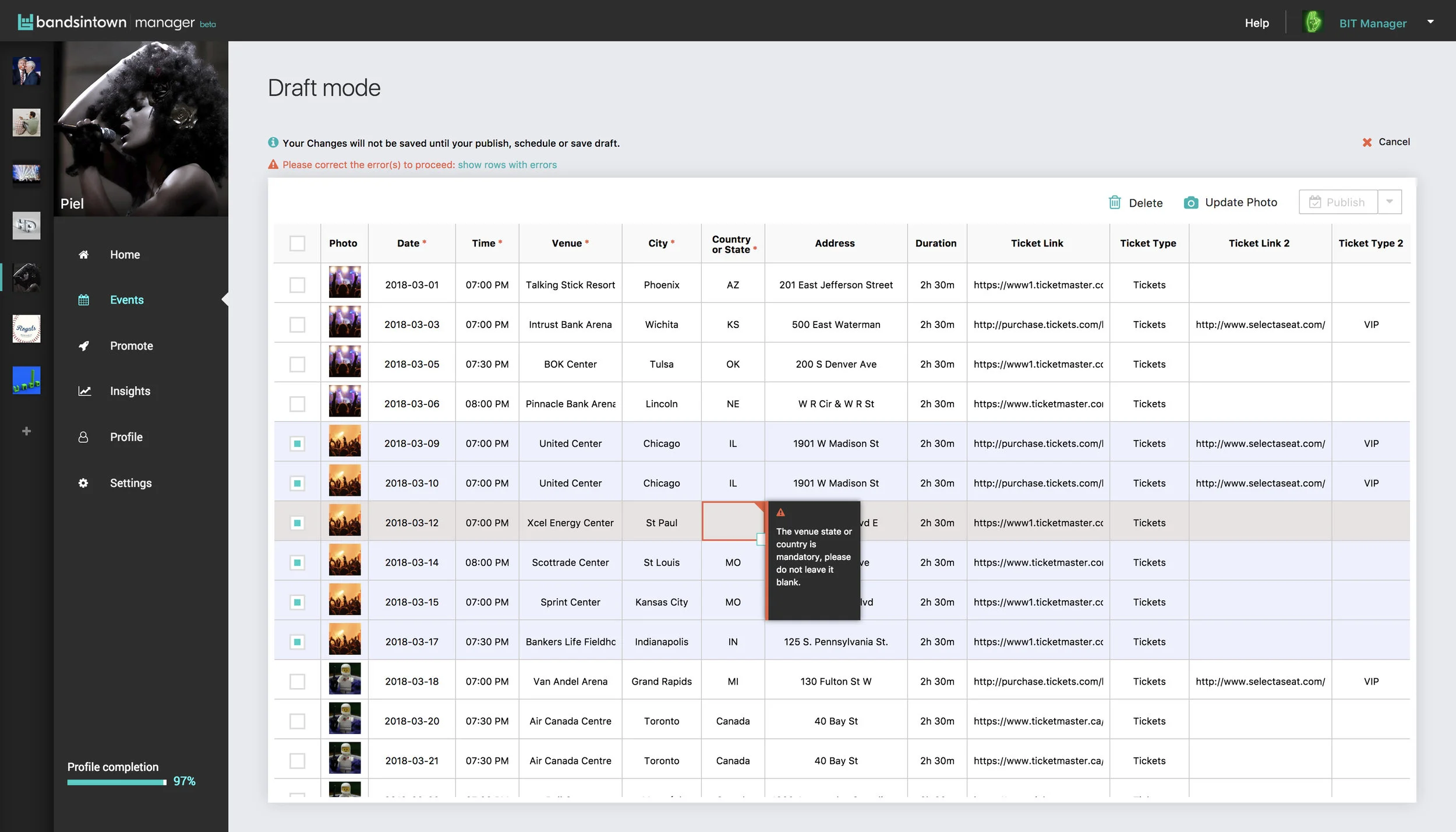Screen dimensions: 1456x832
Task: Click the info icon beside changes notice
Action: tap(273, 142)
